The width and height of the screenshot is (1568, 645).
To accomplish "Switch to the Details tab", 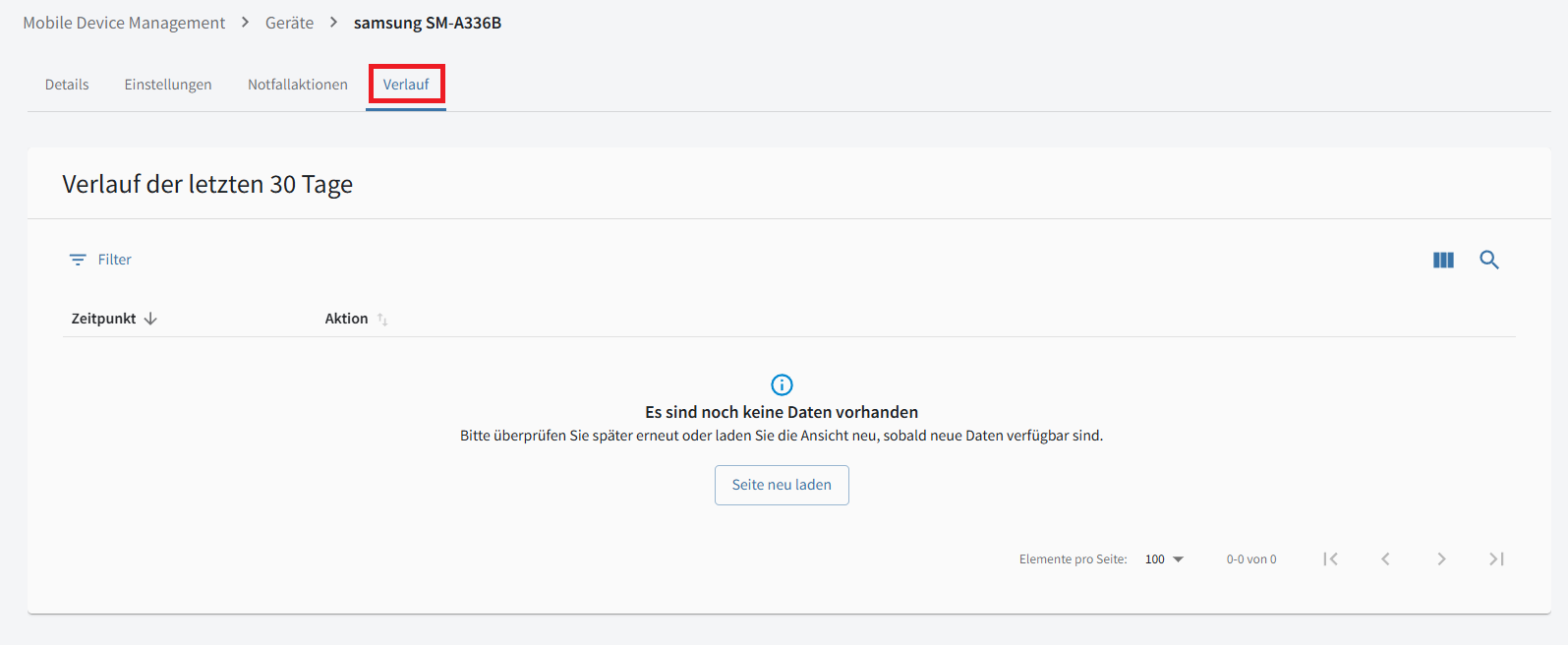I will pyautogui.click(x=67, y=85).
